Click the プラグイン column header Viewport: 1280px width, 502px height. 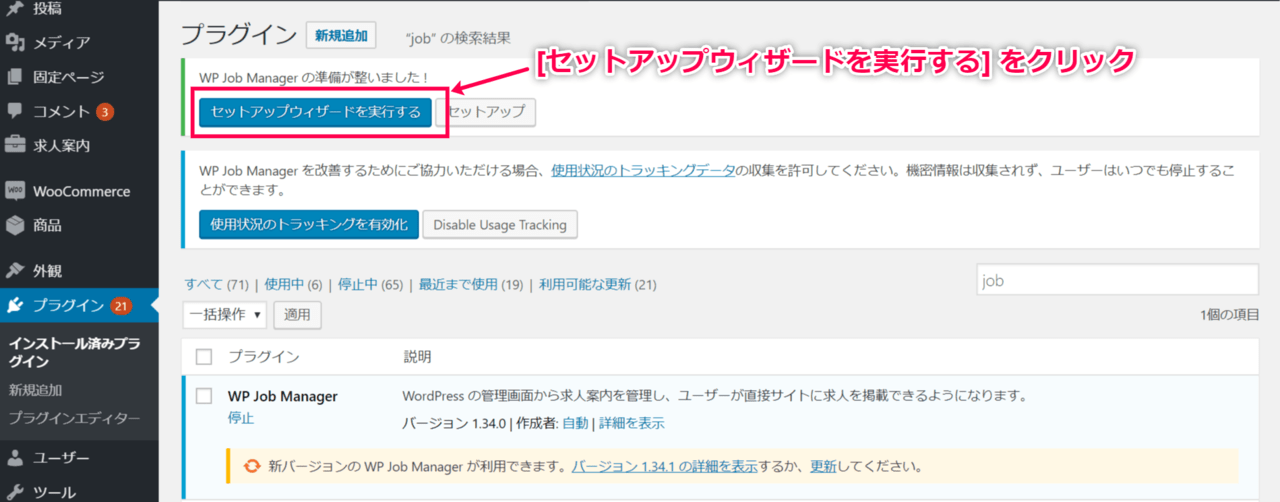pos(264,357)
